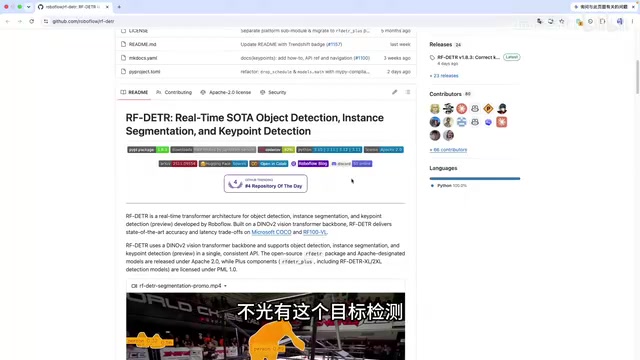Click the downloads badge

(x=213, y=150)
